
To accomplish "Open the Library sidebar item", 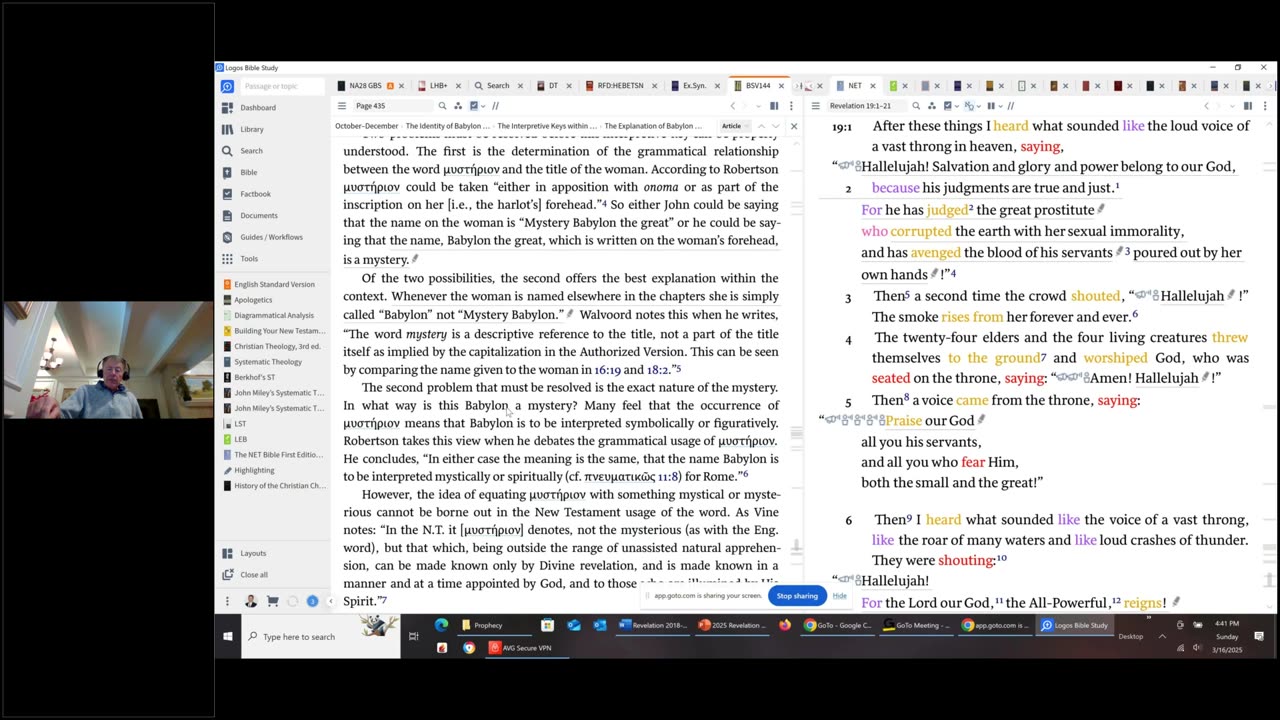I will (251, 129).
